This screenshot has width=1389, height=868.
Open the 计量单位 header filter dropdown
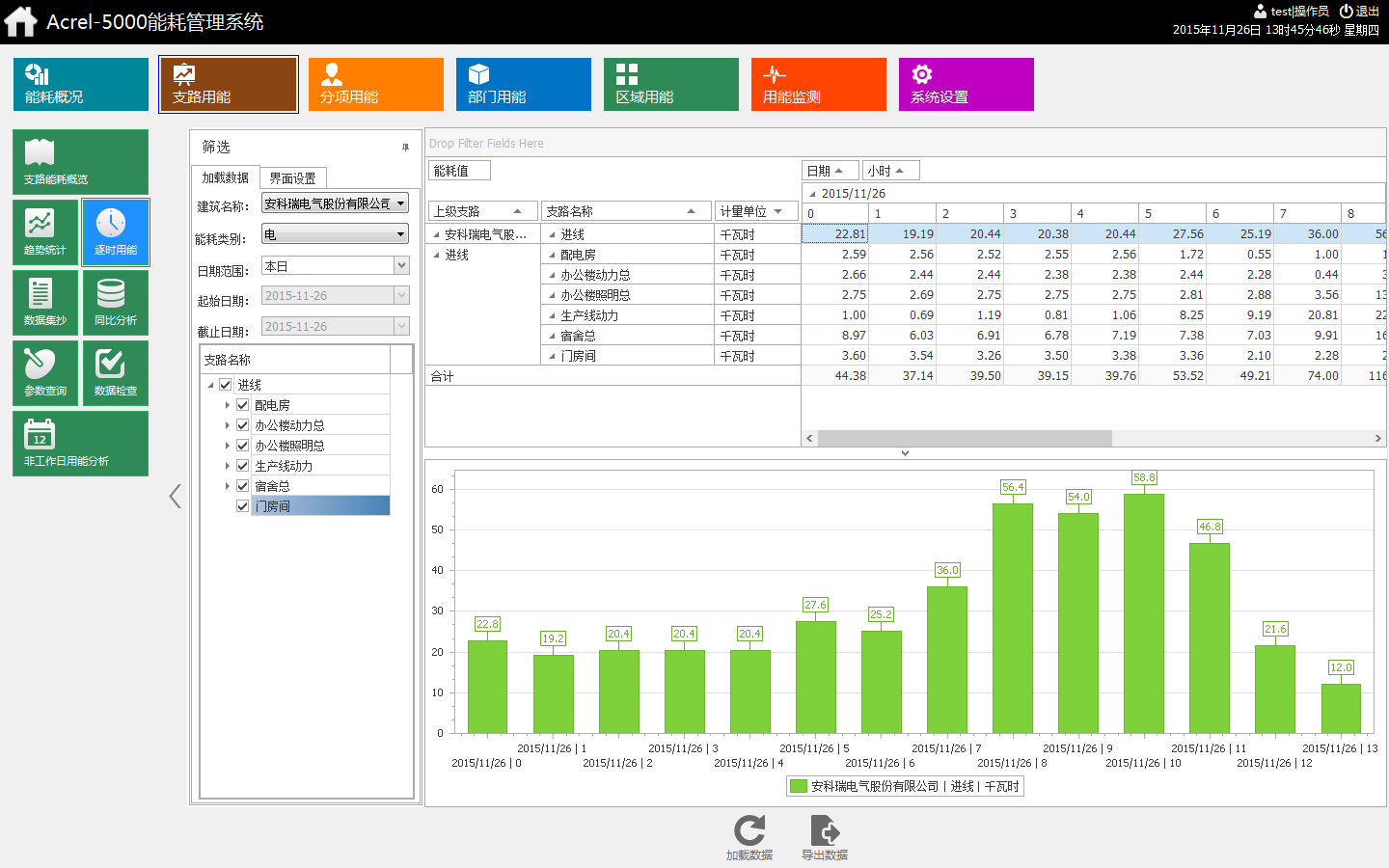778,211
